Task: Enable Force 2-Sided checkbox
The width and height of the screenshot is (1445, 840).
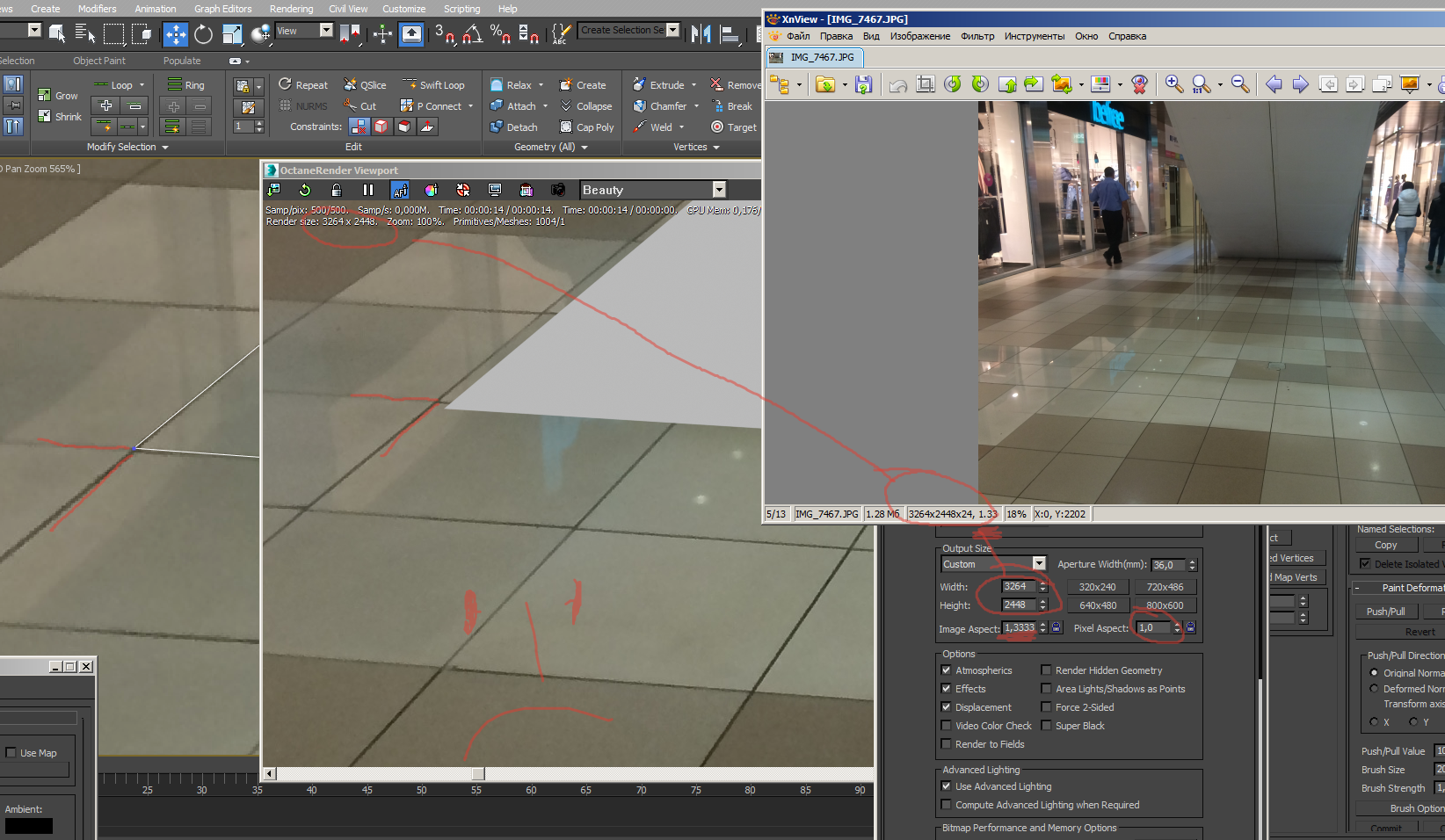Action: pos(1046,707)
